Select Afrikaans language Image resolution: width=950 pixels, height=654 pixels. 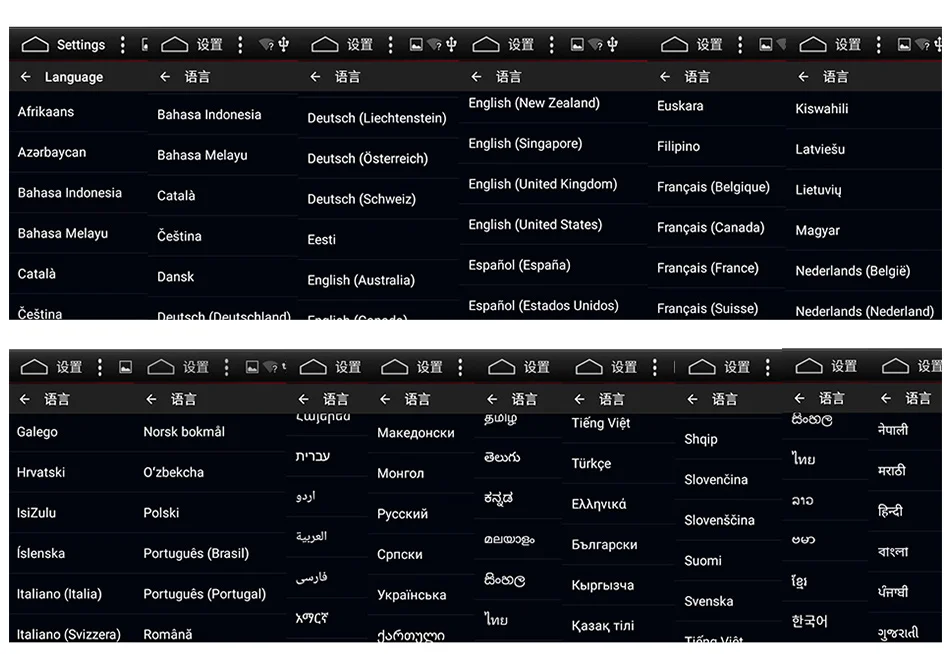(x=46, y=112)
